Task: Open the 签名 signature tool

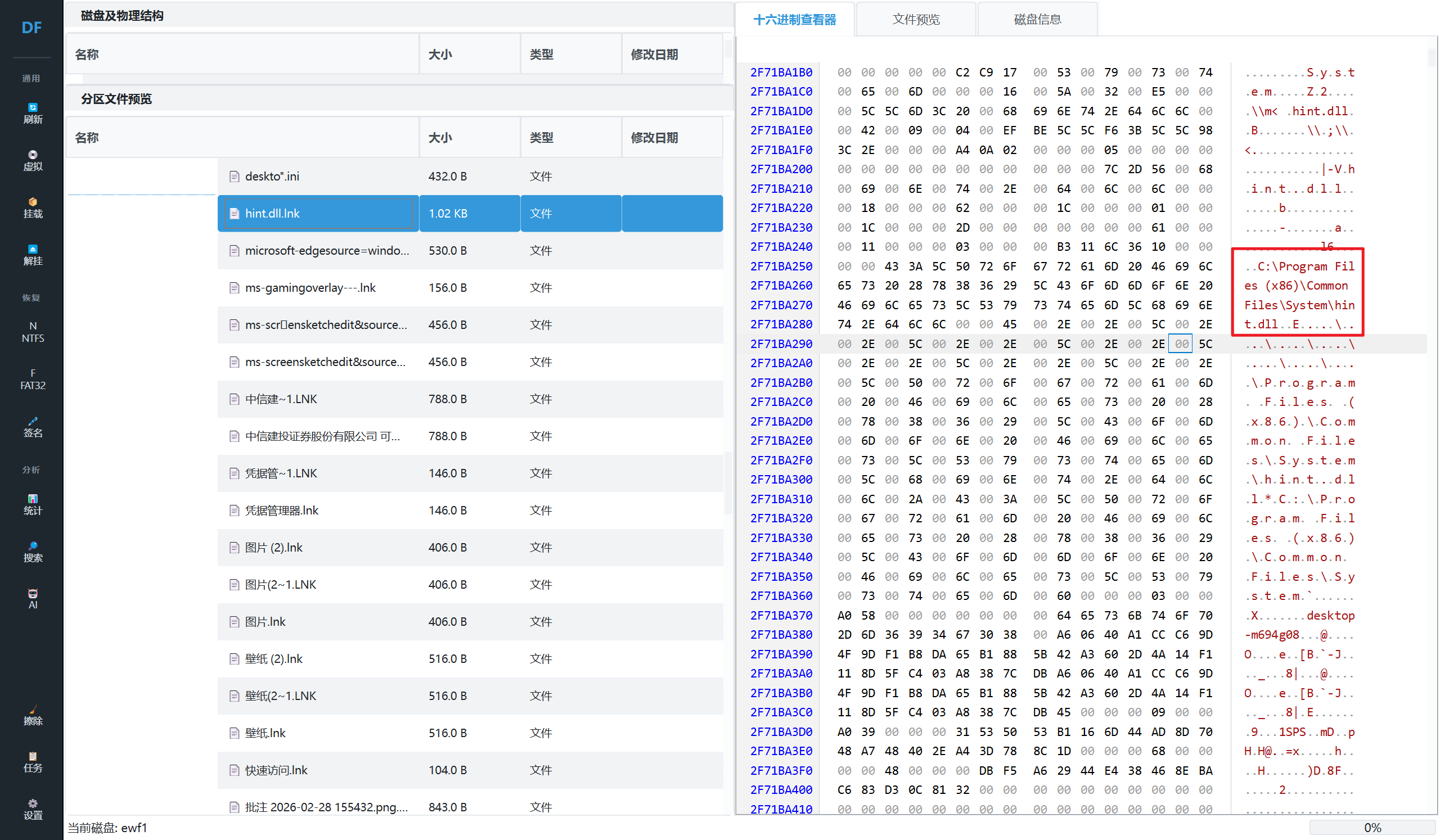Action: coord(33,427)
